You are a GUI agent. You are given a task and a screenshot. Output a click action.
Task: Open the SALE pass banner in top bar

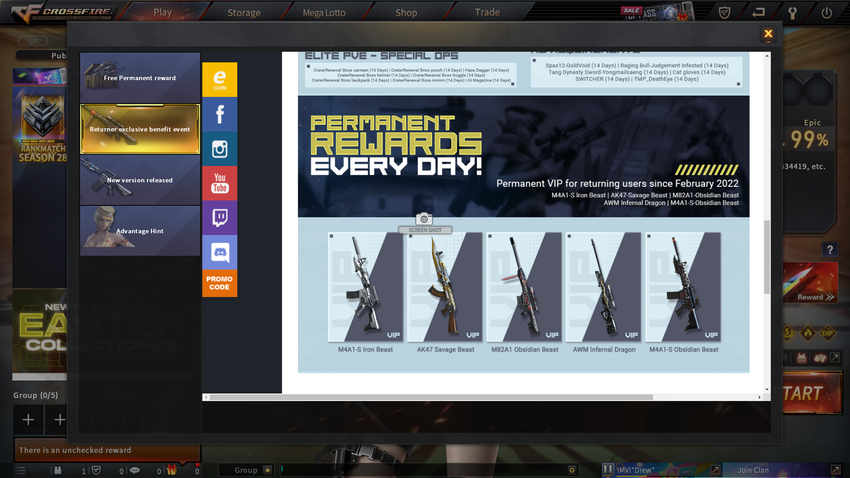[x=657, y=12]
